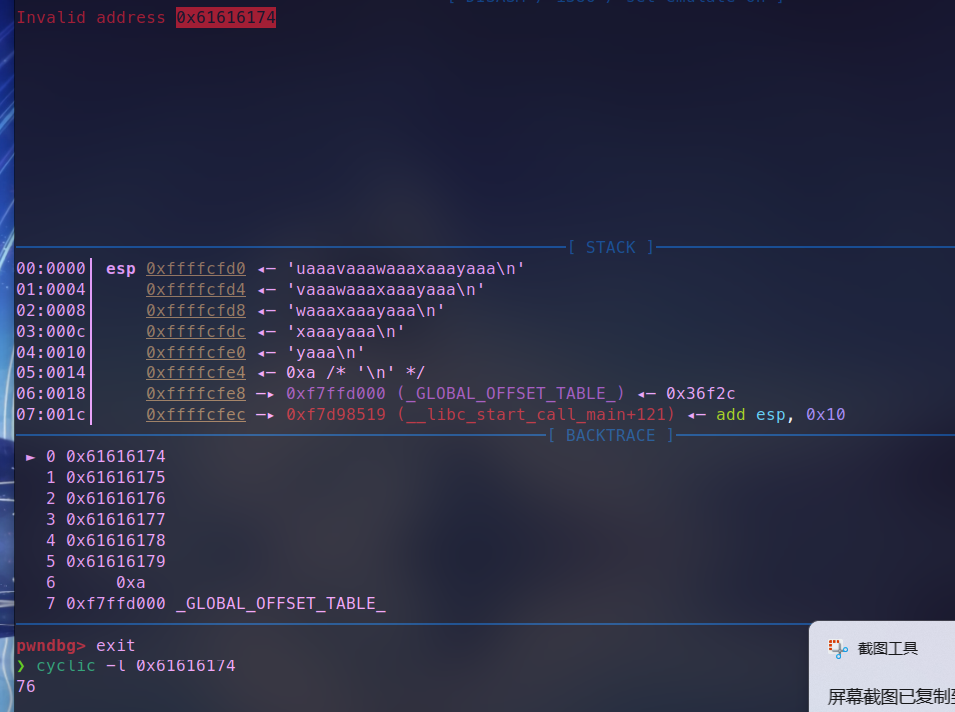Click stack offset label 00:0000
This screenshot has height=712, width=955.
[51, 269]
